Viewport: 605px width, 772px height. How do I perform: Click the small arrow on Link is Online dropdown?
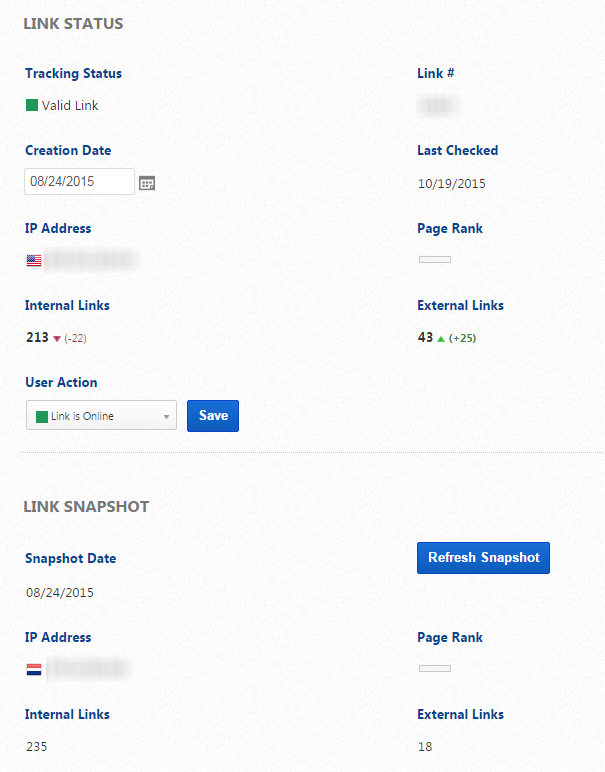(x=164, y=417)
